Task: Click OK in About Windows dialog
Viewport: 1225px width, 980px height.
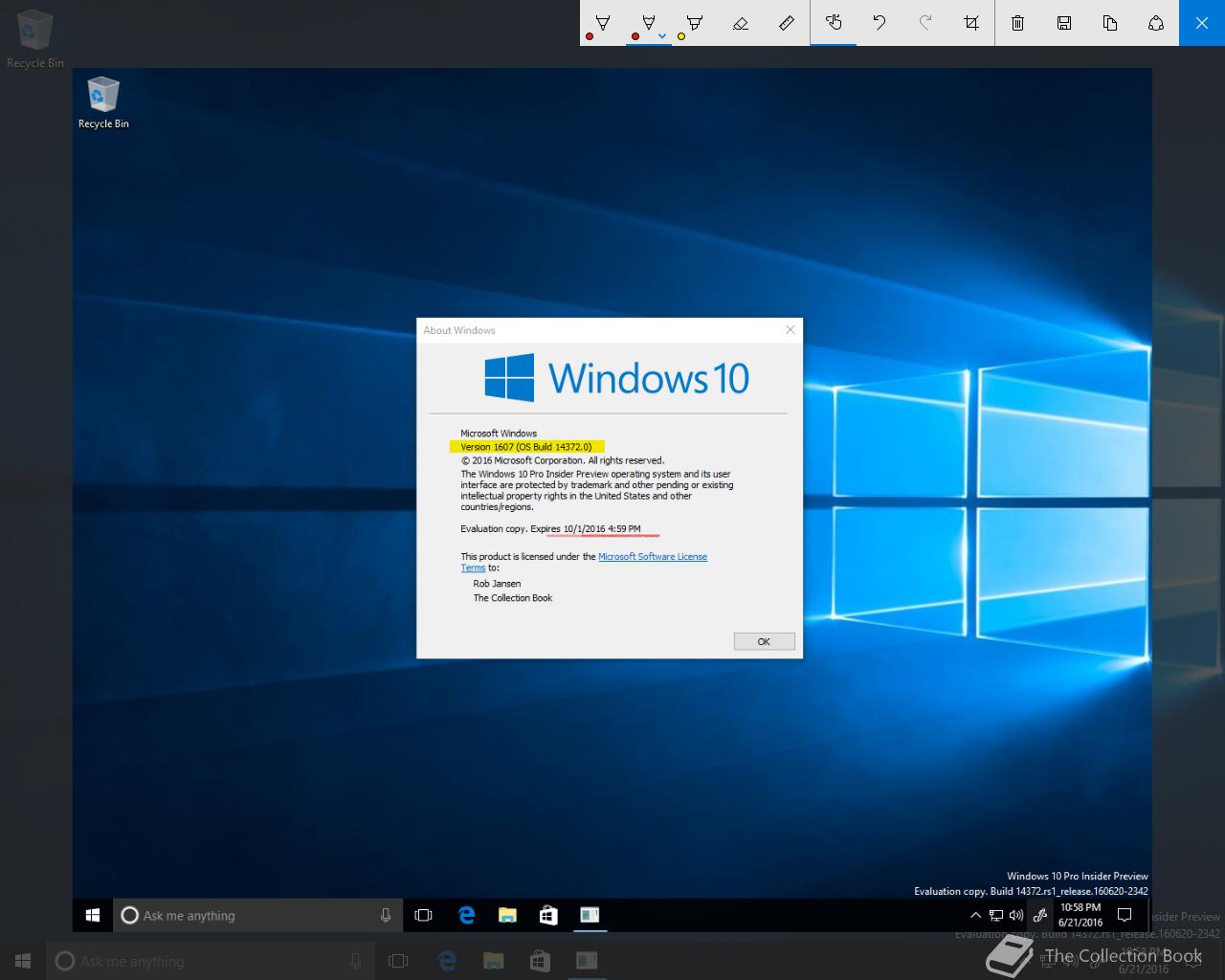Action: coord(764,641)
